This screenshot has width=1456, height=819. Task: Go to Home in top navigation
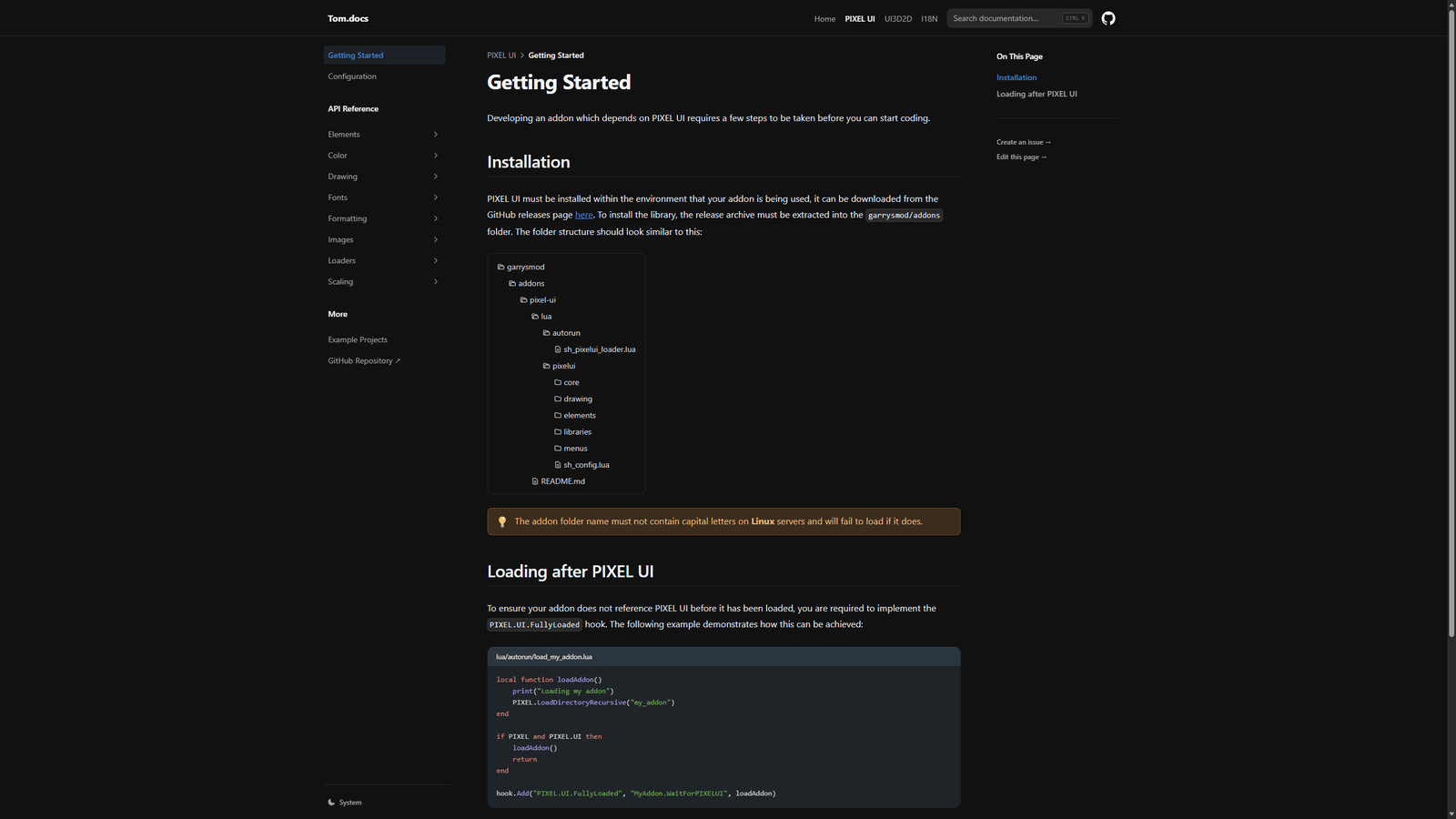[824, 18]
